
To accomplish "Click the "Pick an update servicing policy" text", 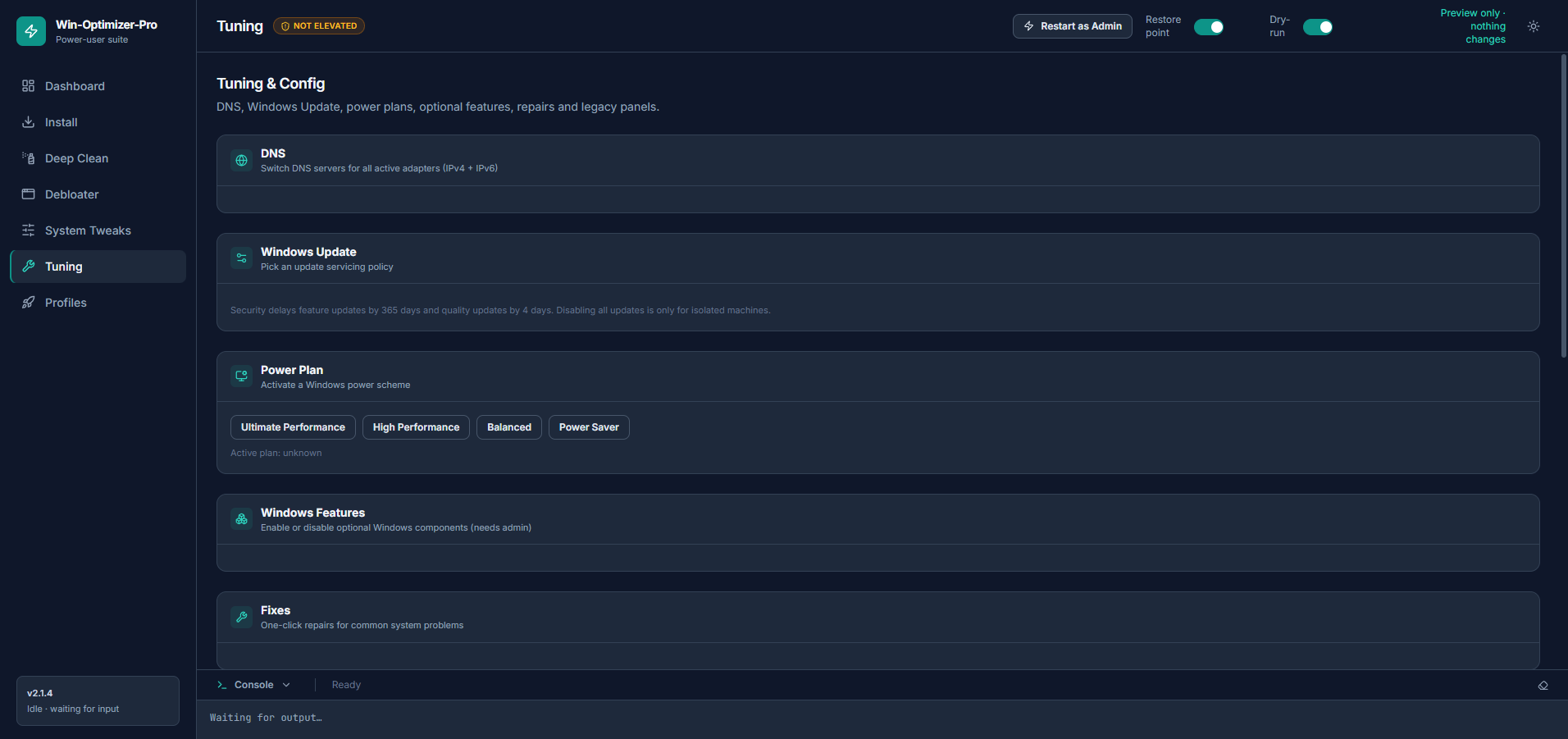I will point(326,267).
